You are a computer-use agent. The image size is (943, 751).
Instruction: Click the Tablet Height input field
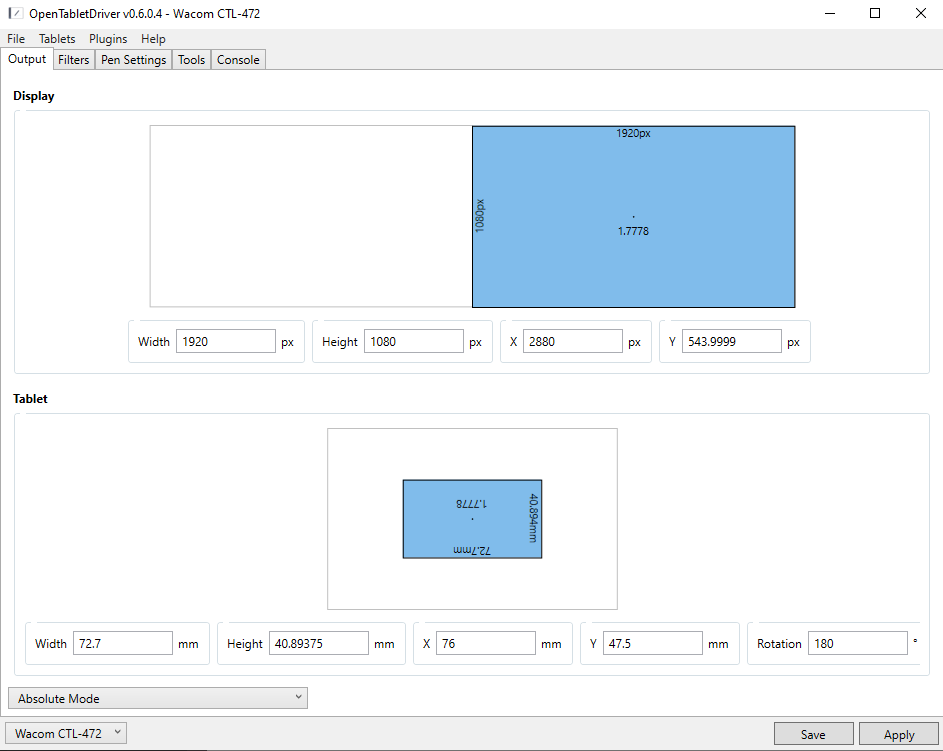pos(319,643)
